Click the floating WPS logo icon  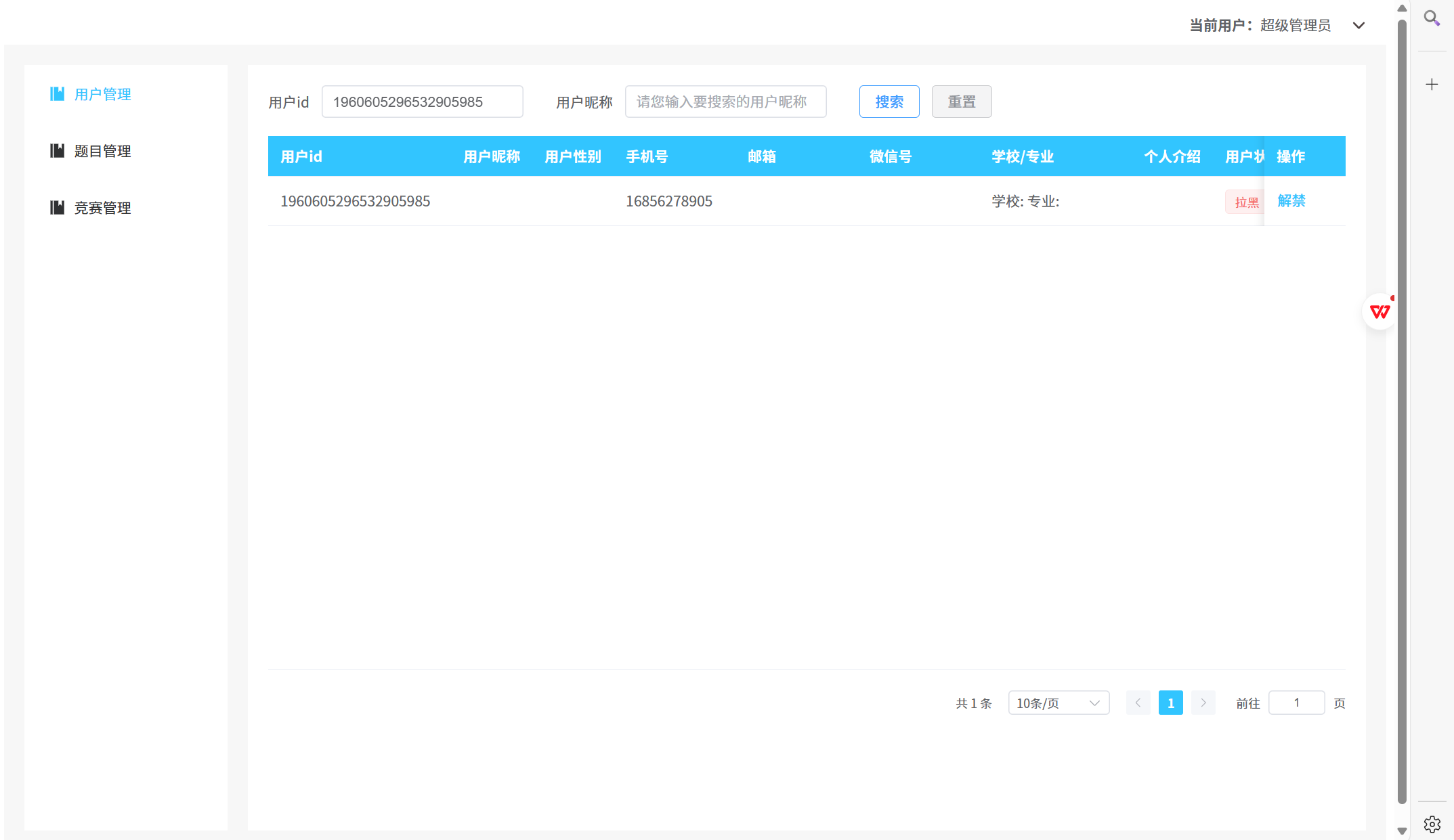pyautogui.click(x=1380, y=311)
